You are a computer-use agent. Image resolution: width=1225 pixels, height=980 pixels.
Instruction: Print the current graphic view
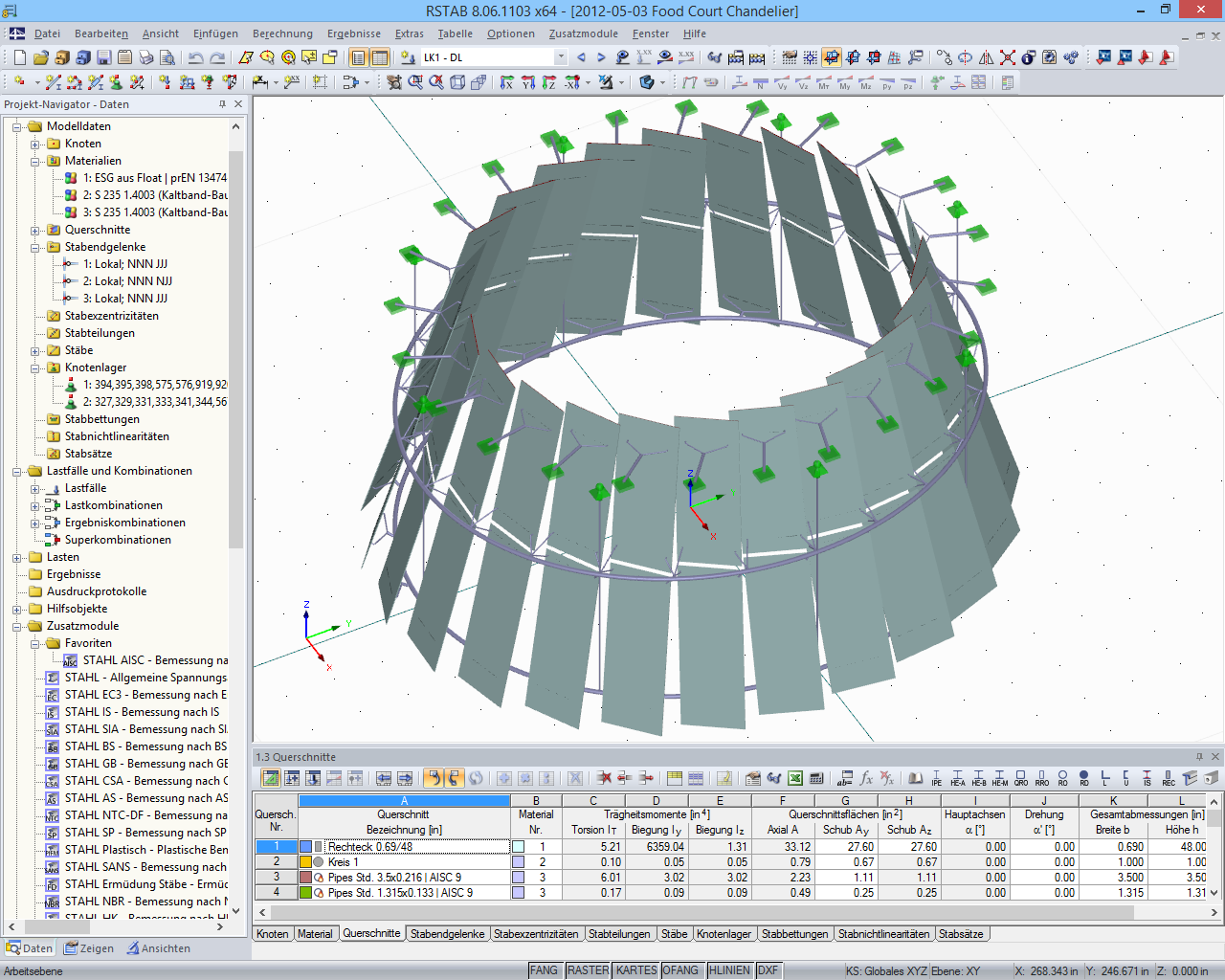145,57
